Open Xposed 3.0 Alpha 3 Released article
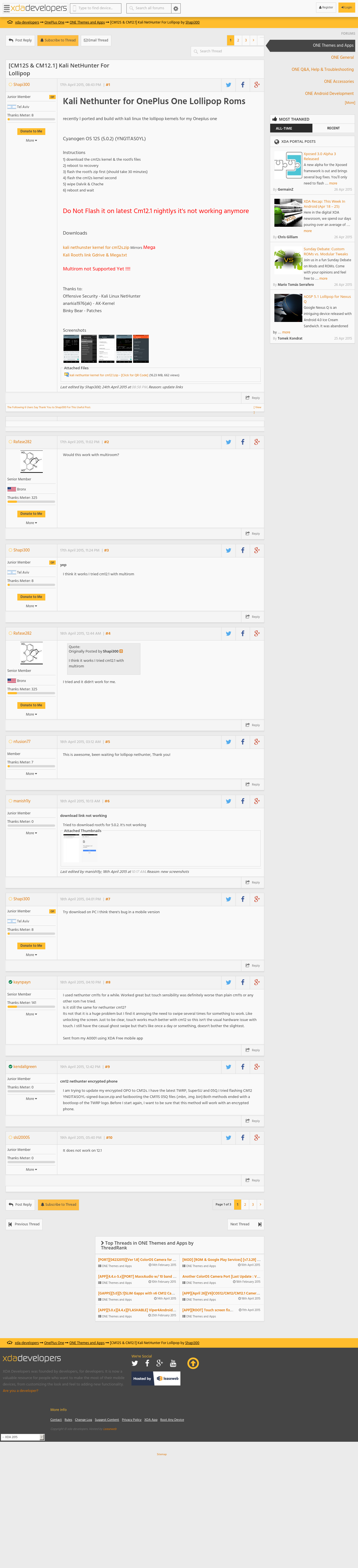Image resolution: width=358 pixels, height=1568 pixels. 320,156
